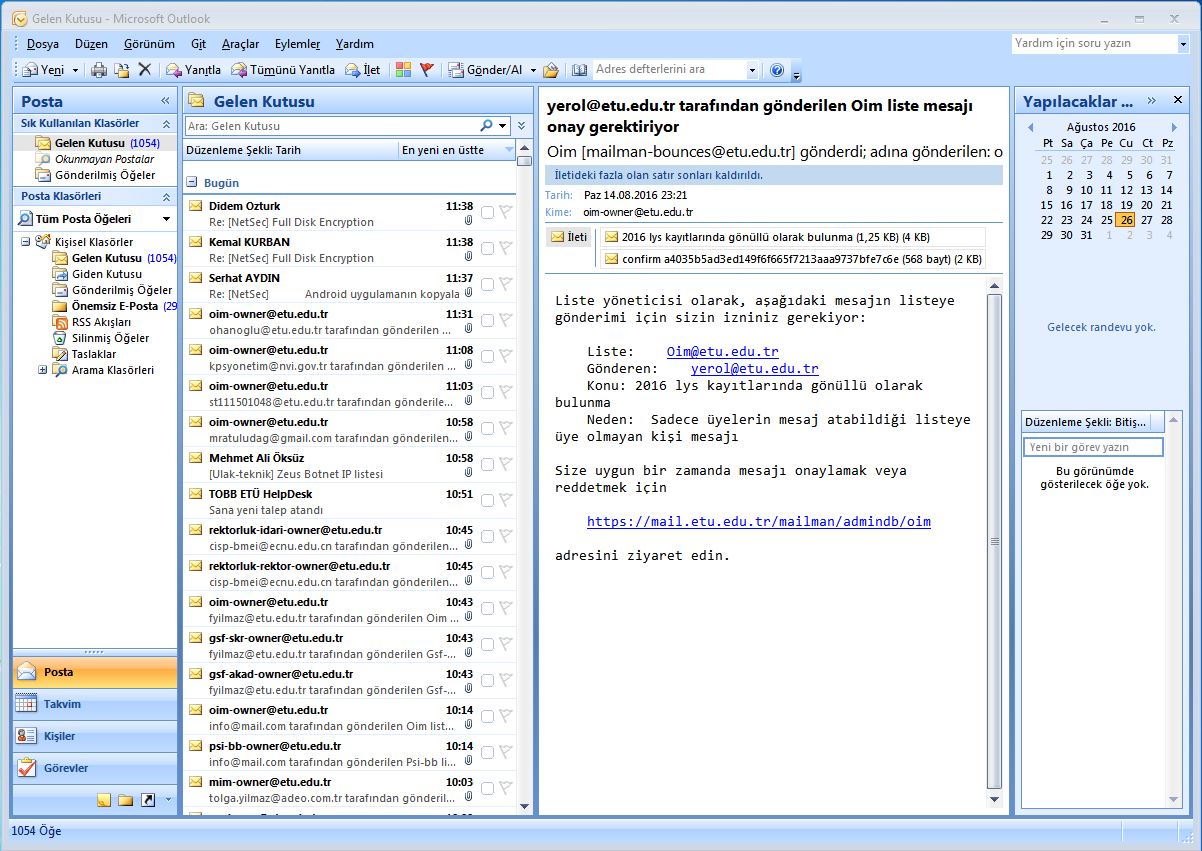Flag the Kemal KURBAN message for follow-up
The width and height of the screenshot is (1202, 851).
tap(505, 248)
